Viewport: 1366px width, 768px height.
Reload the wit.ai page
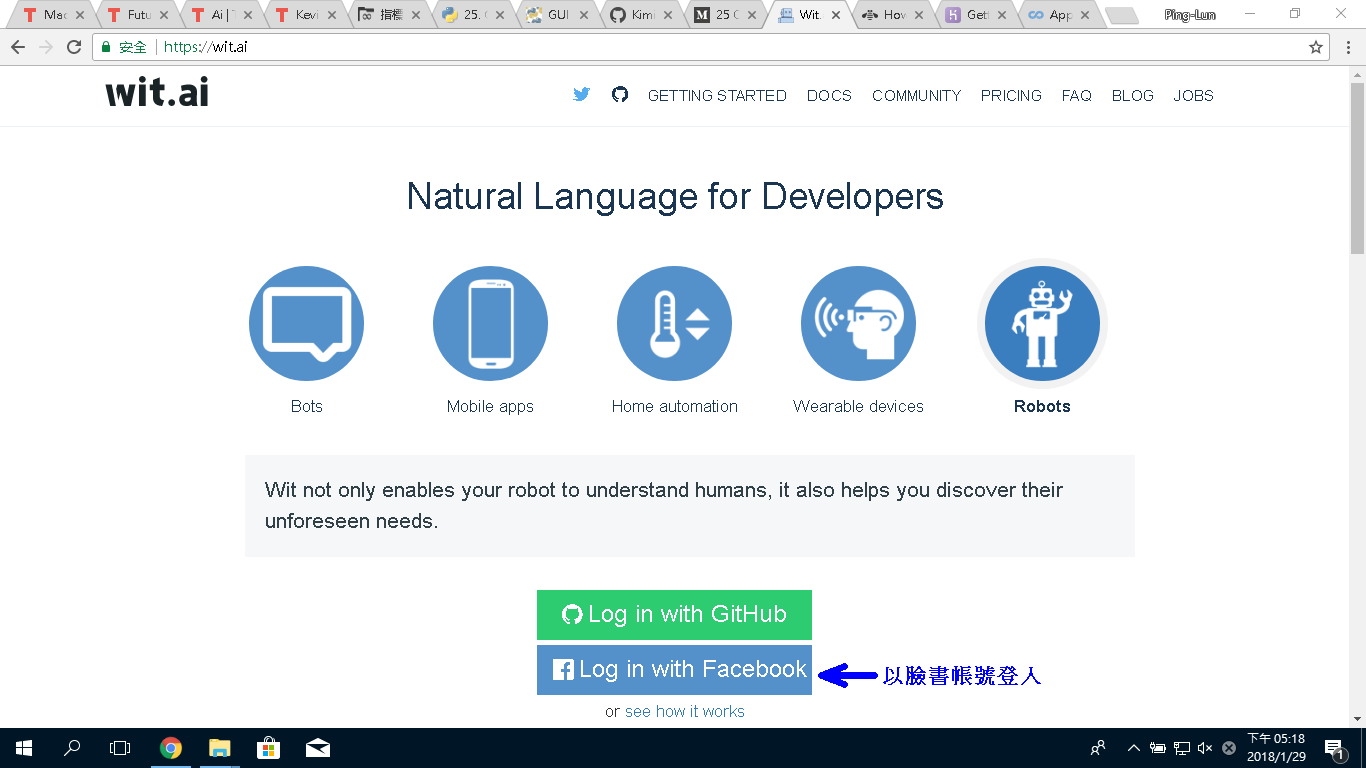(74, 47)
